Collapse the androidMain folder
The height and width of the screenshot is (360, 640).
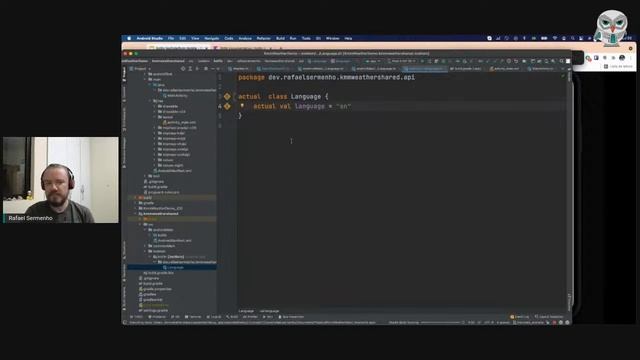(x=145, y=230)
